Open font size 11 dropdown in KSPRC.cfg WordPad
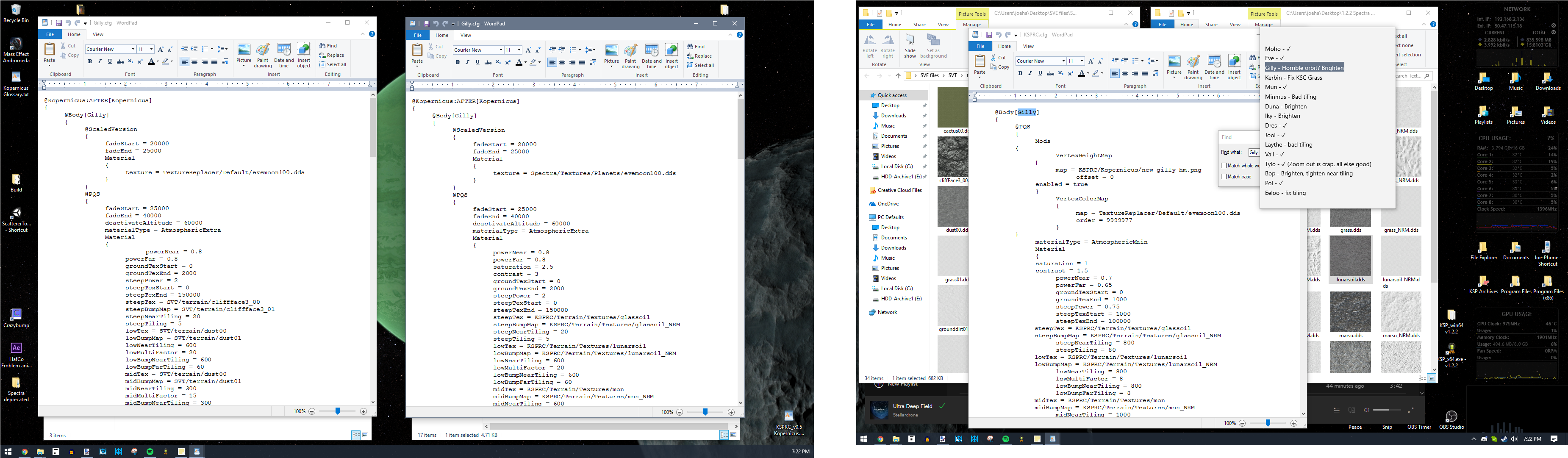The height and width of the screenshot is (458, 1568). (x=1082, y=61)
